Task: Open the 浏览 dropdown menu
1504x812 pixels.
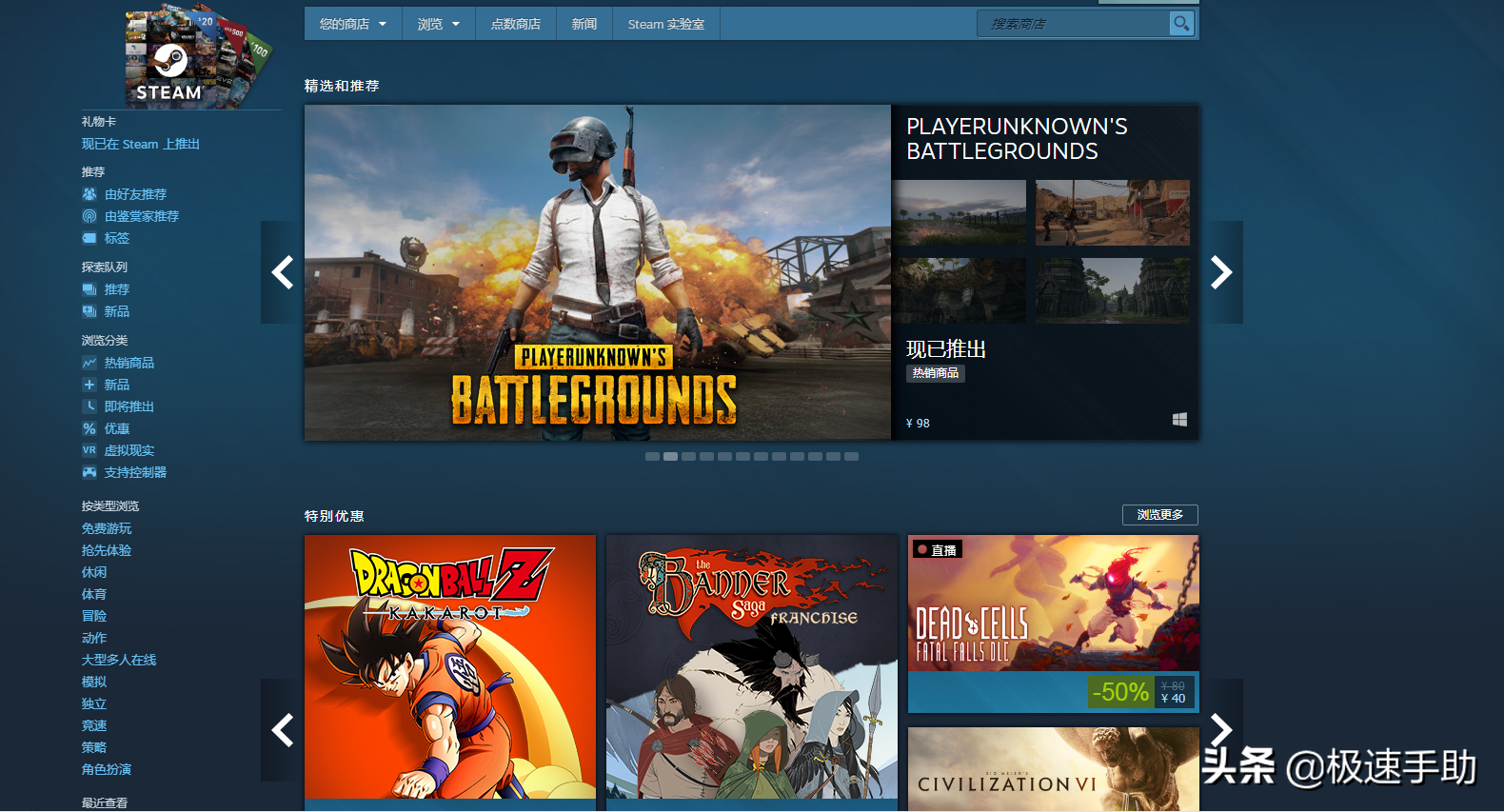Action: click(x=438, y=24)
